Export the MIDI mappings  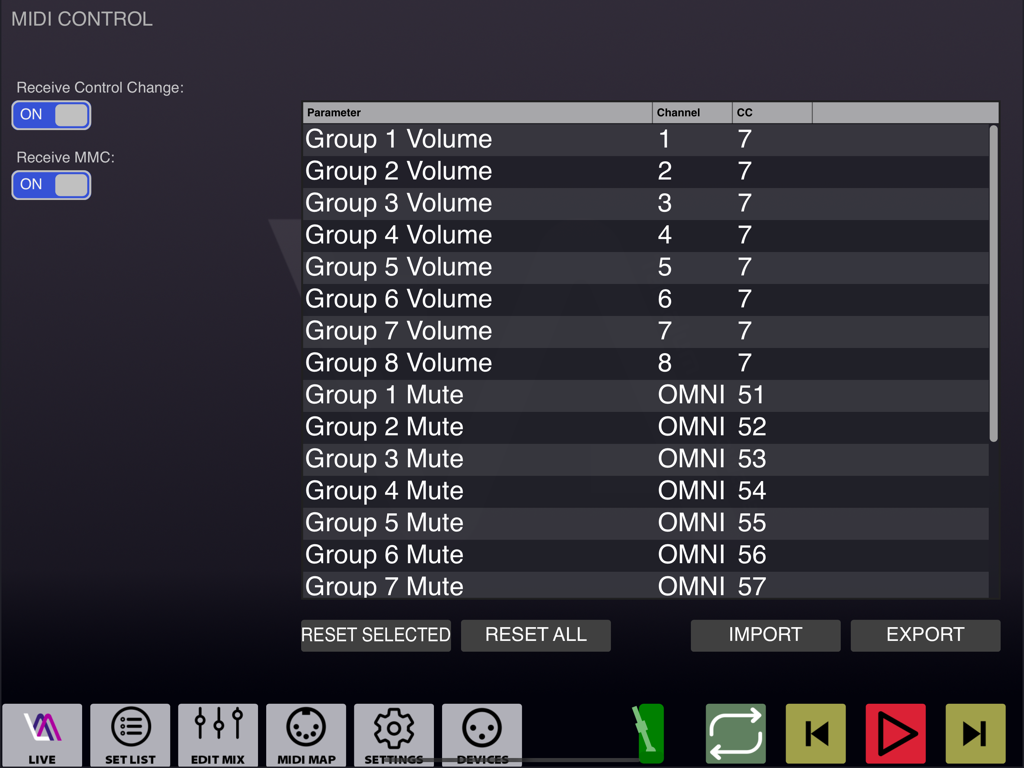[x=925, y=635]
